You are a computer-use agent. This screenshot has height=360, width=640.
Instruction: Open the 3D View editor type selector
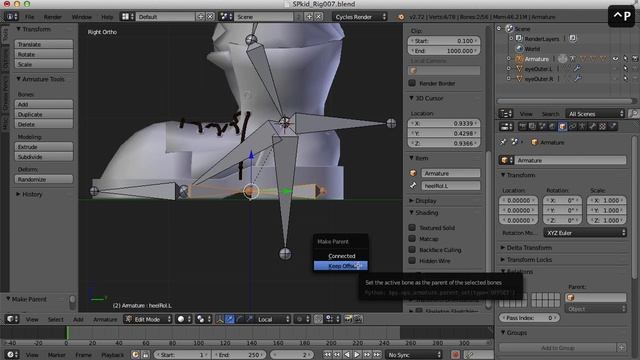[12, 319]
